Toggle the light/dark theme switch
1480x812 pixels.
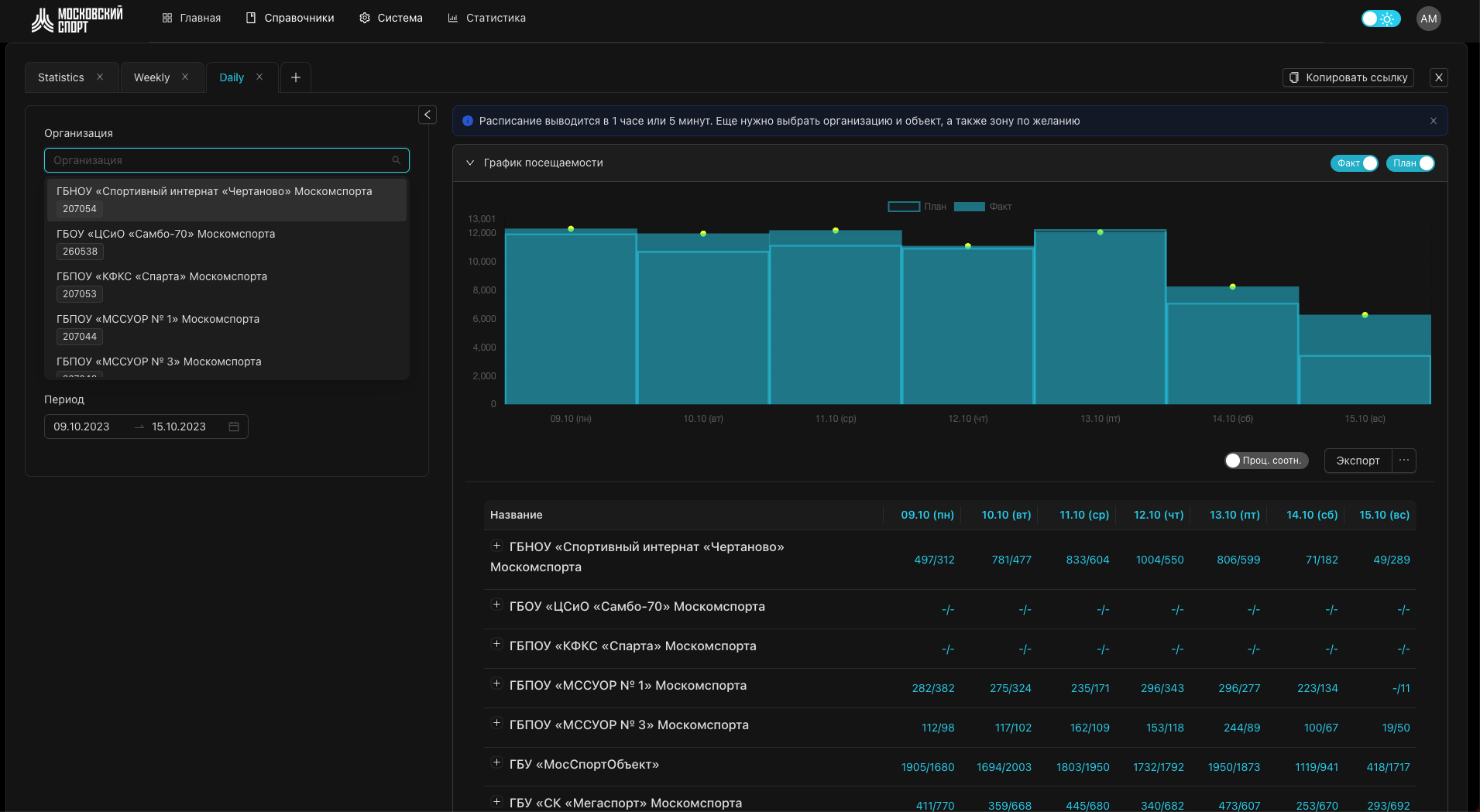pos(1380,19)
